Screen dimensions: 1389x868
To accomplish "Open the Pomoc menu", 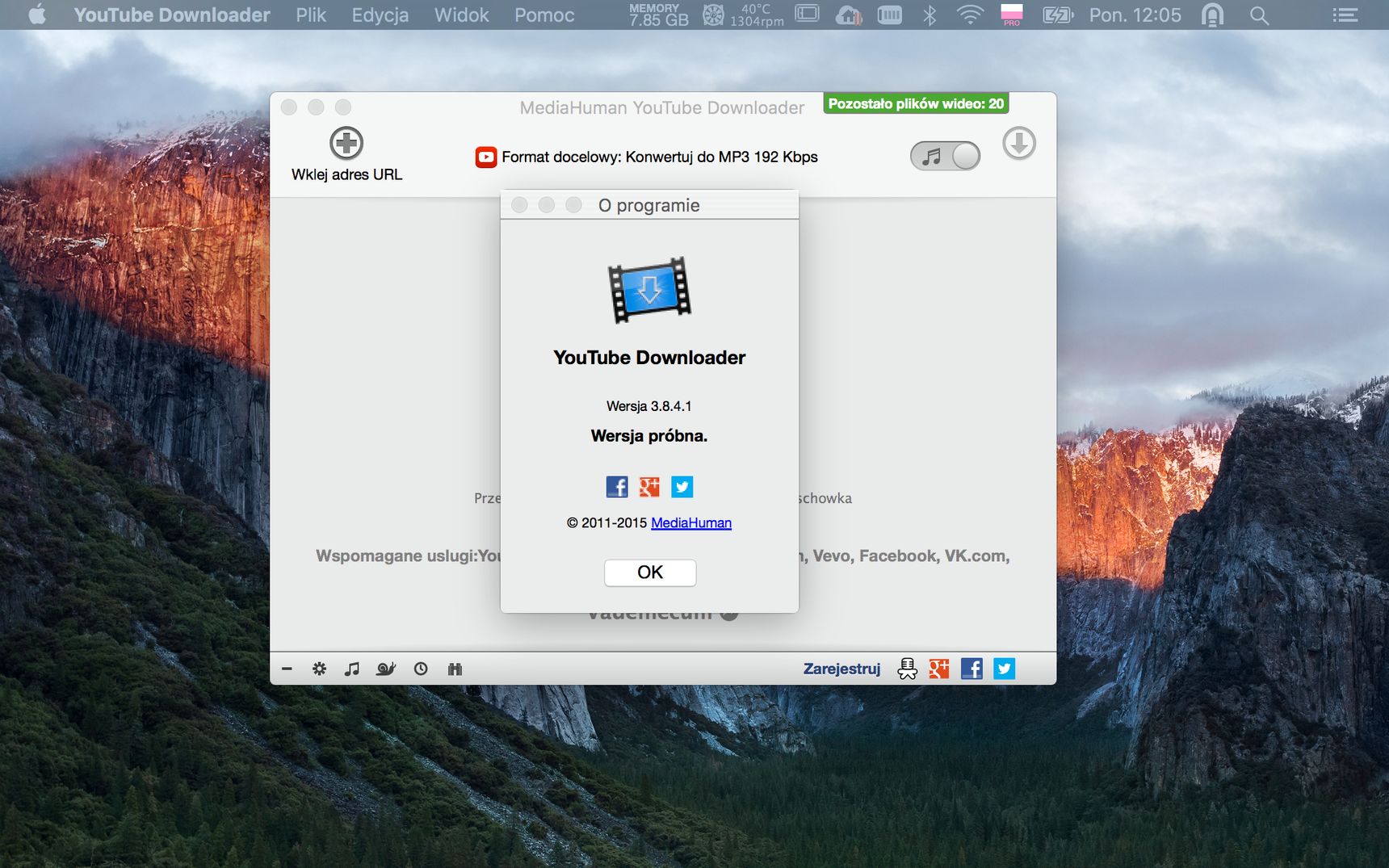I will point(544,15).
